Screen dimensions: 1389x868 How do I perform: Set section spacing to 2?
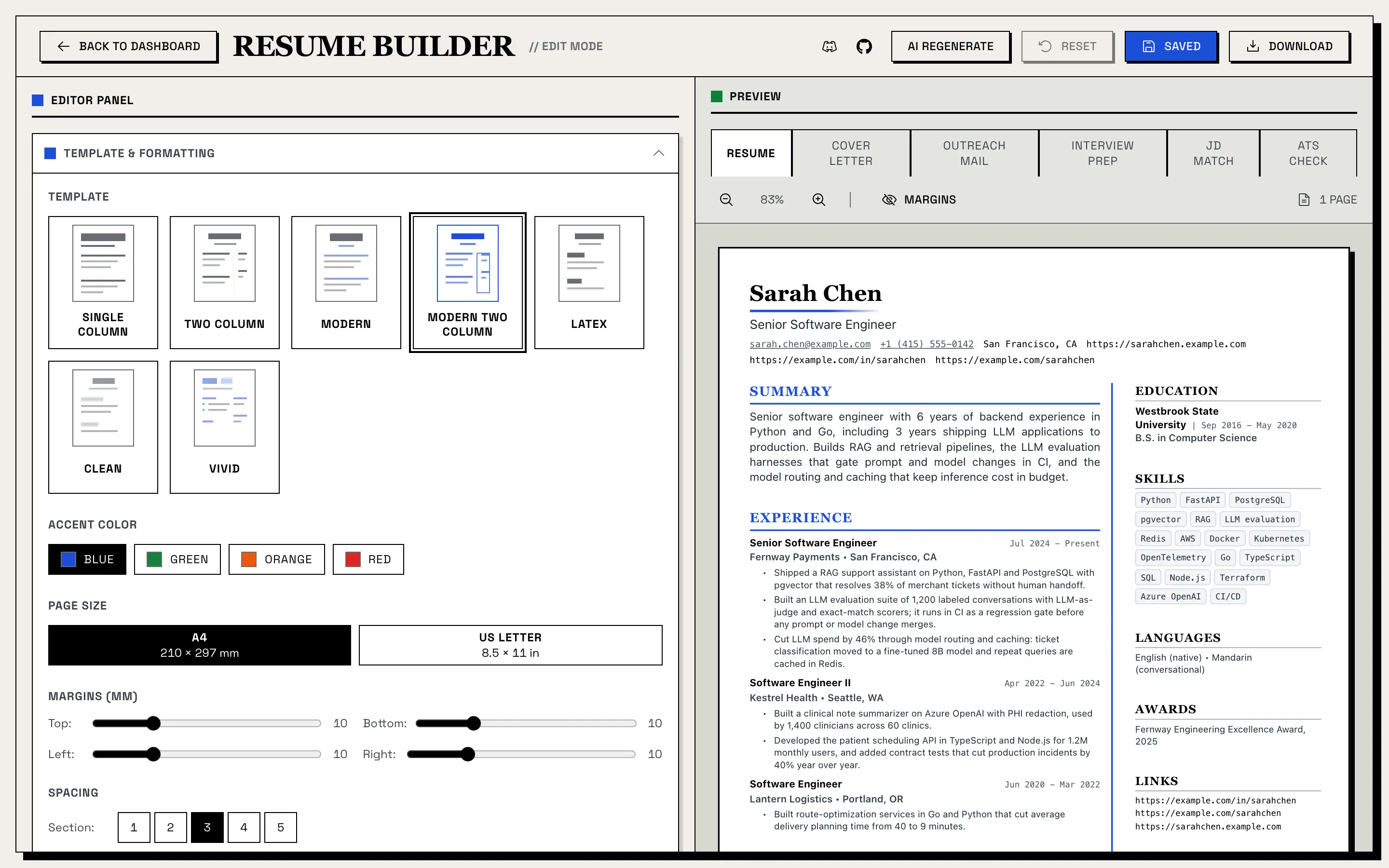pyautogui.click(x=170, y=827)
